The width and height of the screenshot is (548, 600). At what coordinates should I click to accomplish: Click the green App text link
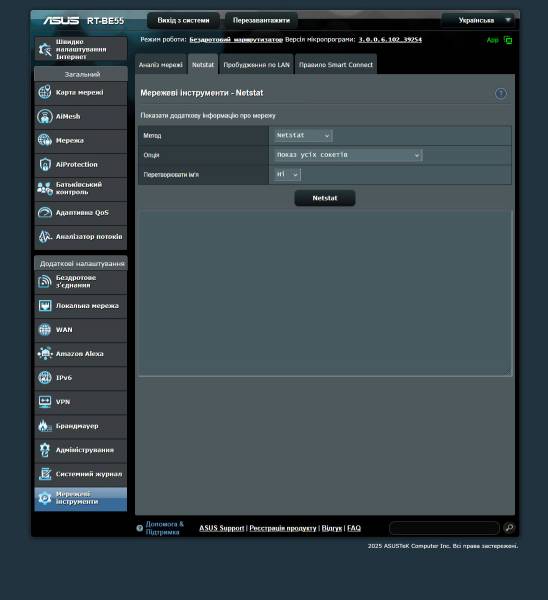493,40
